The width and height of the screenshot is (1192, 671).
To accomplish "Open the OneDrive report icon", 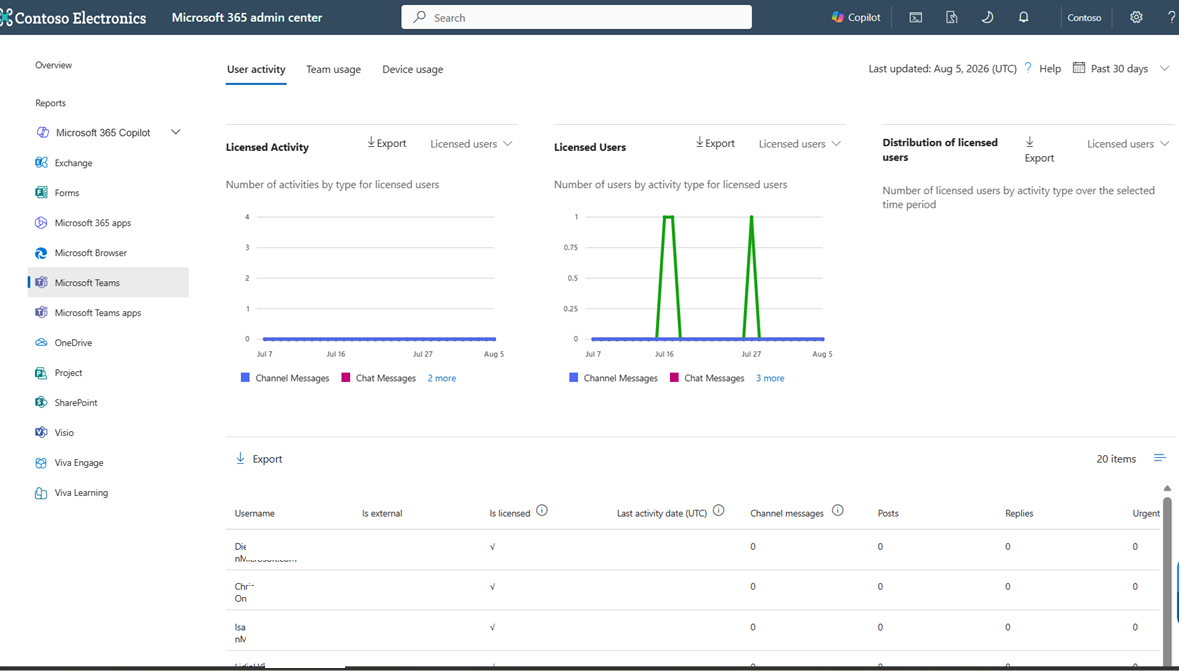I will pos(41,343).
